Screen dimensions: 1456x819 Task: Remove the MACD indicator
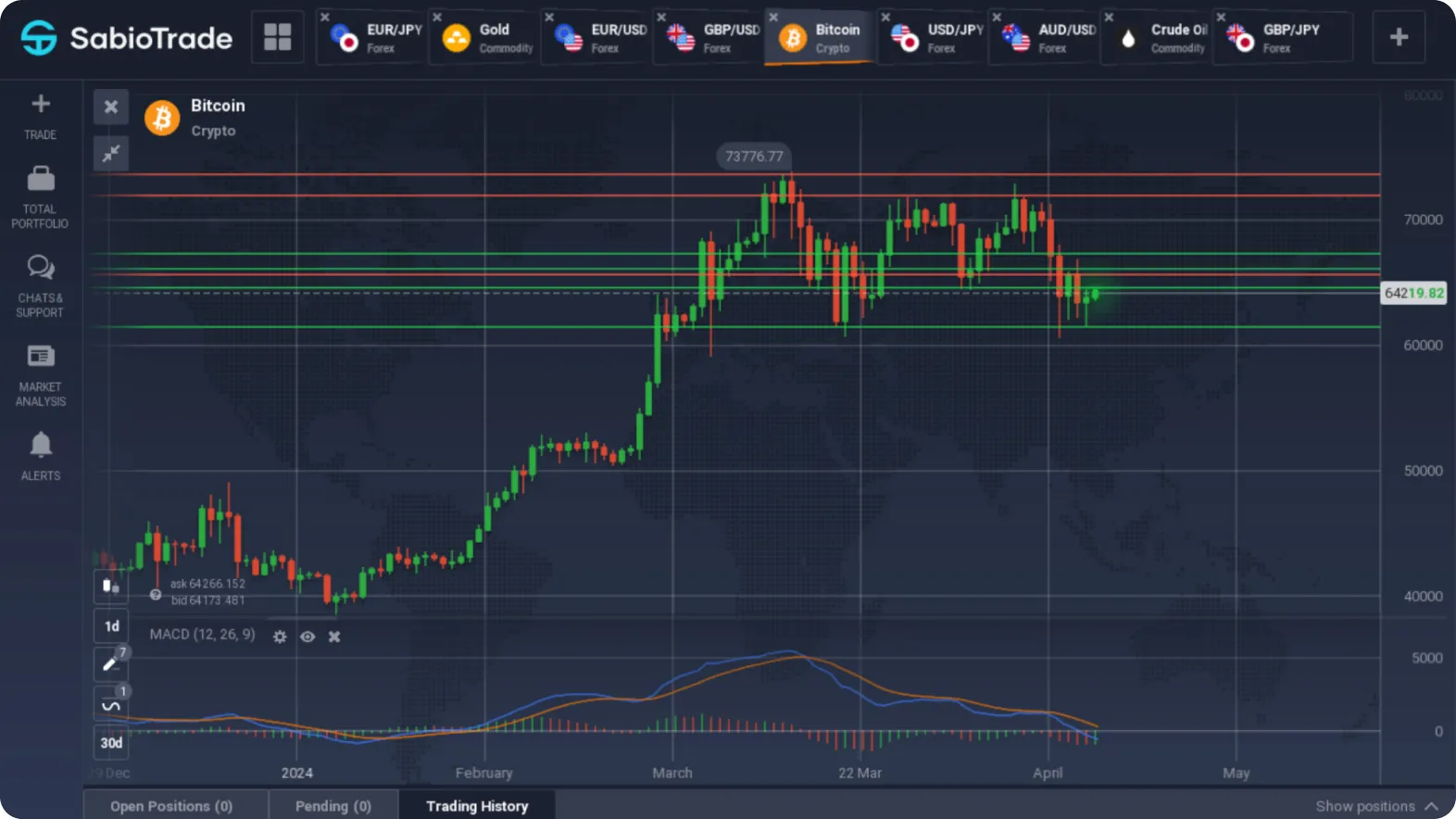[x=334, y=636]
